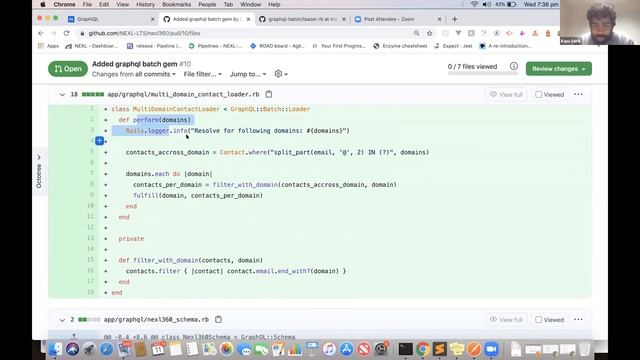Viewport: 640px width, 360px height.
Task: Click View full for multi_domain_contact_loader.rb
Action: tap(506, 94)
